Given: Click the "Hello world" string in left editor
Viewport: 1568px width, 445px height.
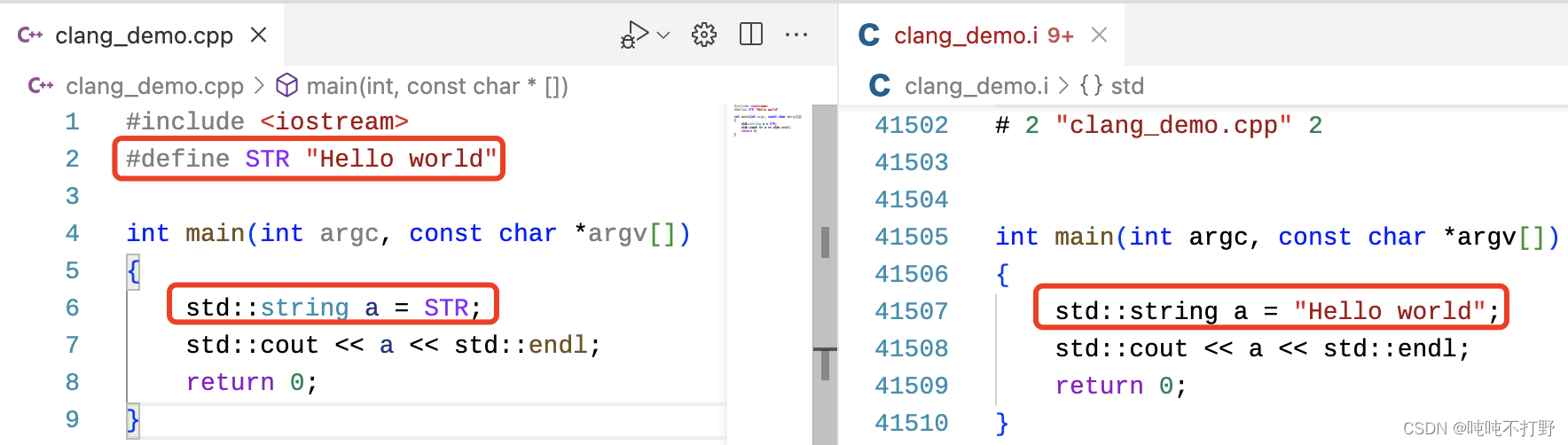Looking at the screenshot, I should click(x=401, y=159).
